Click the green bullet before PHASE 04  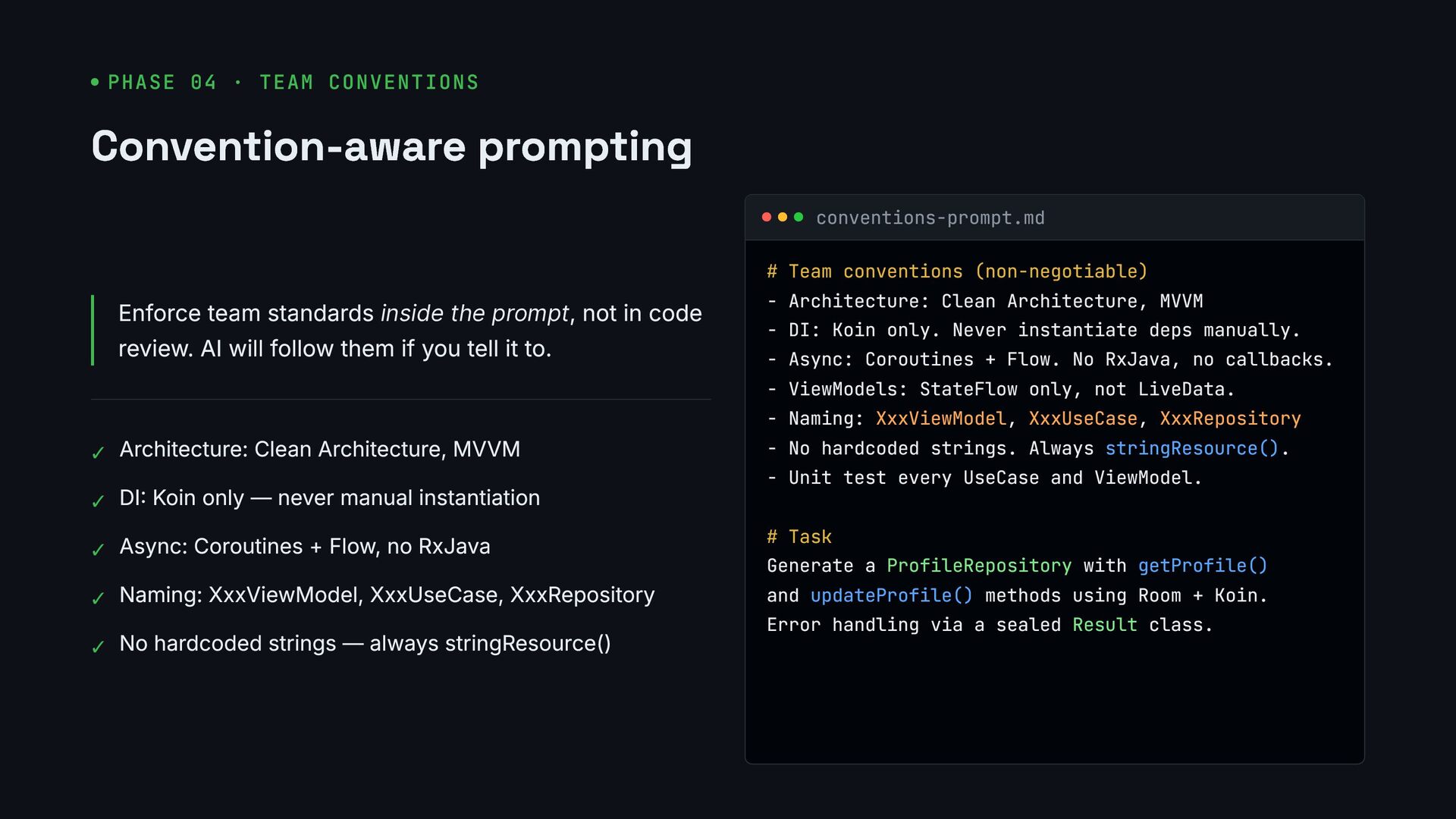95,82
